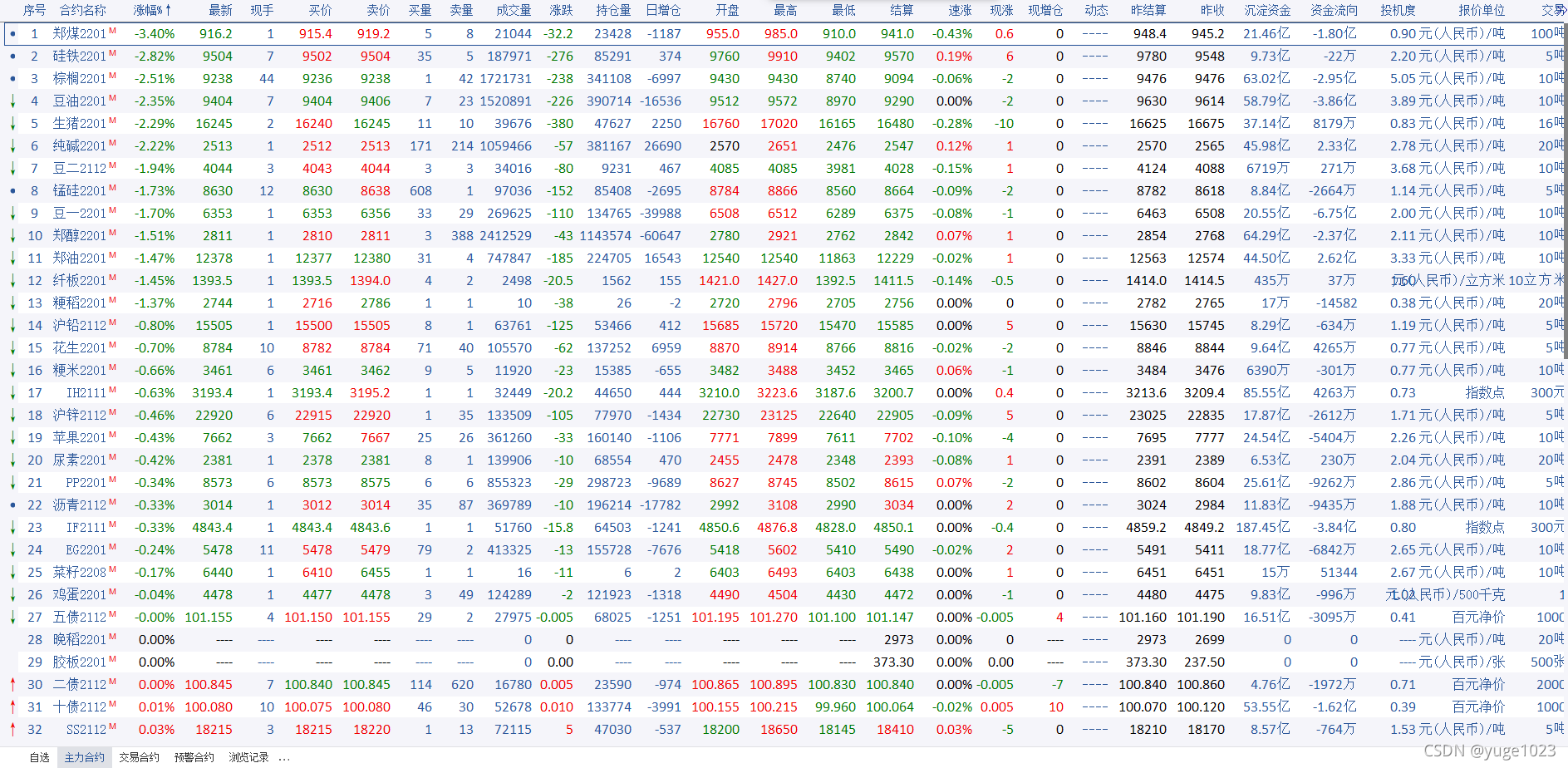The width and height of the screenshot is (1568, 768).
Task: Click the blue dot marker beside 郑煤2201
Action: coord(12,34)
